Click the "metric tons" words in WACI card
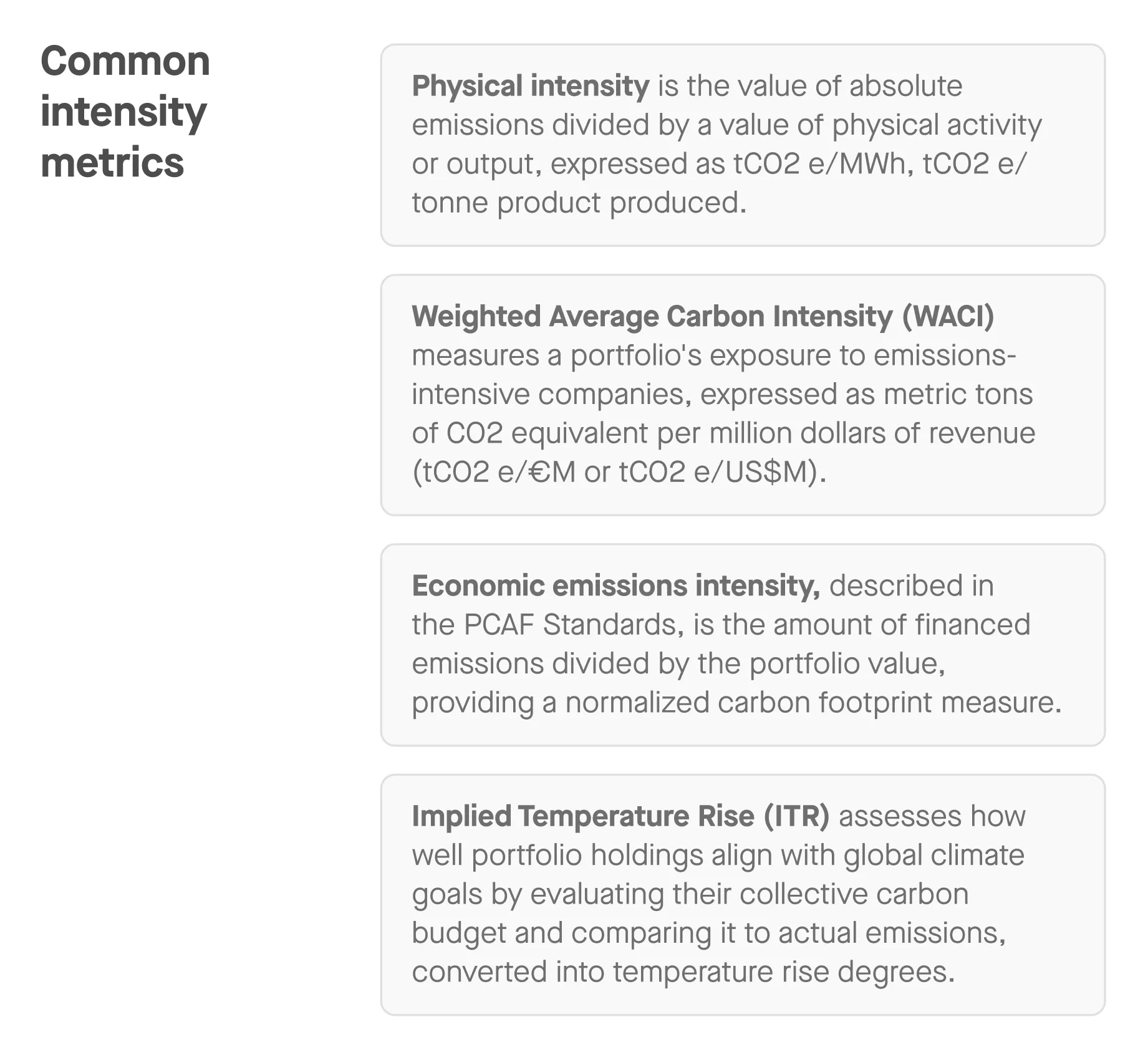 point(958,394)
